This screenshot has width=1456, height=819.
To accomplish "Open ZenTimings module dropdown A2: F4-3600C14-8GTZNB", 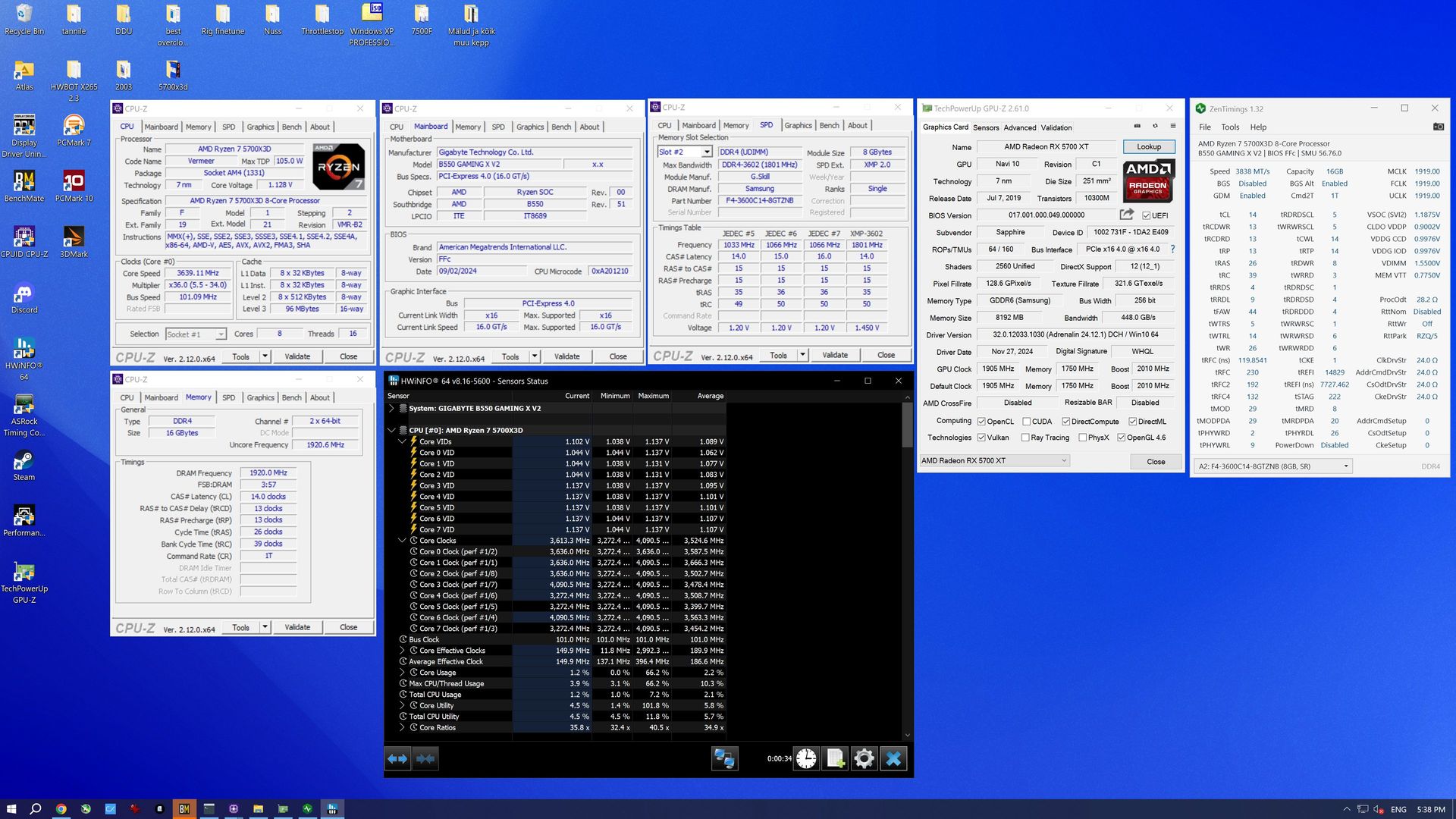I will tap(1273, 466).
